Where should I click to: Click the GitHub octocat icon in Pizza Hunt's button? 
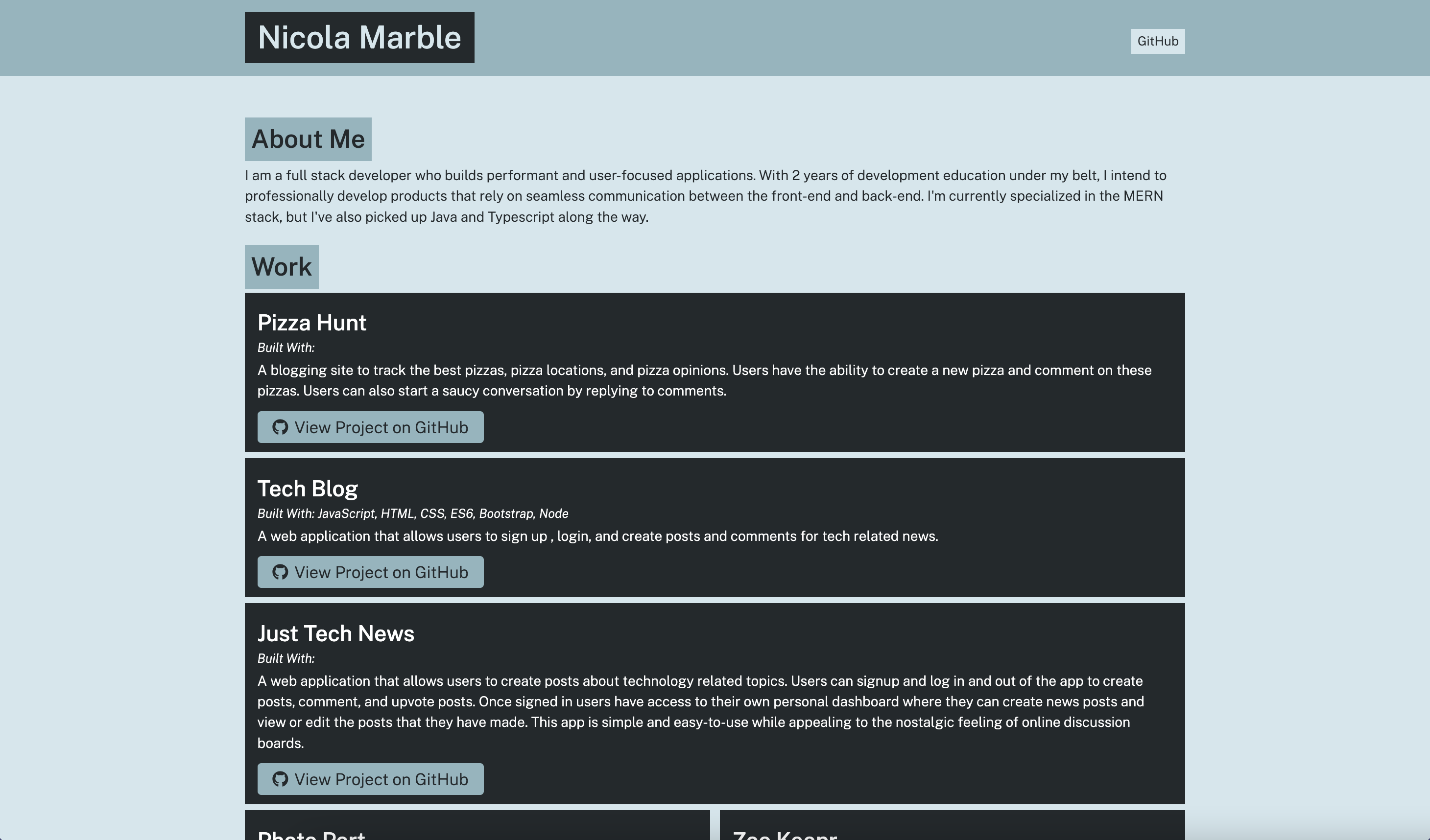[x=280, y=427]
